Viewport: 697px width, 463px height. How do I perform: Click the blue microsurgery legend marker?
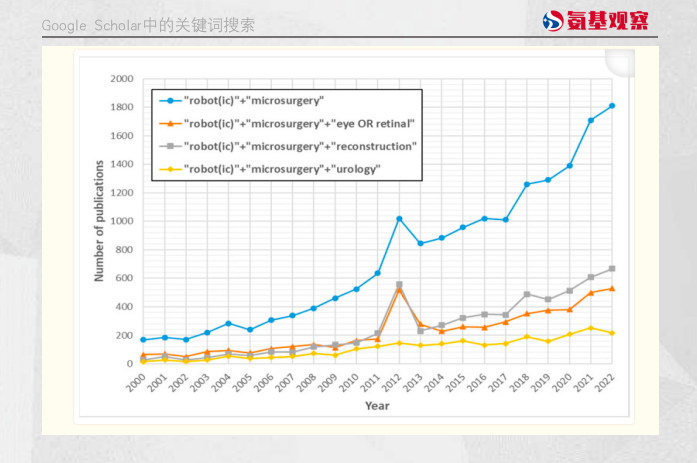tap(170, 101)
